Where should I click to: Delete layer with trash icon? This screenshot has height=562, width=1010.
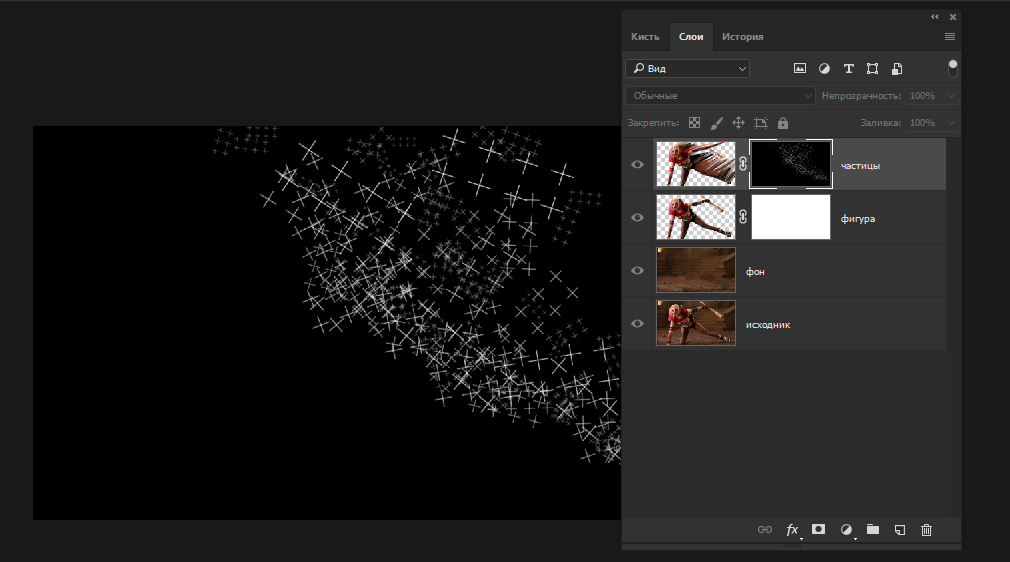click(x=926, y=530)
